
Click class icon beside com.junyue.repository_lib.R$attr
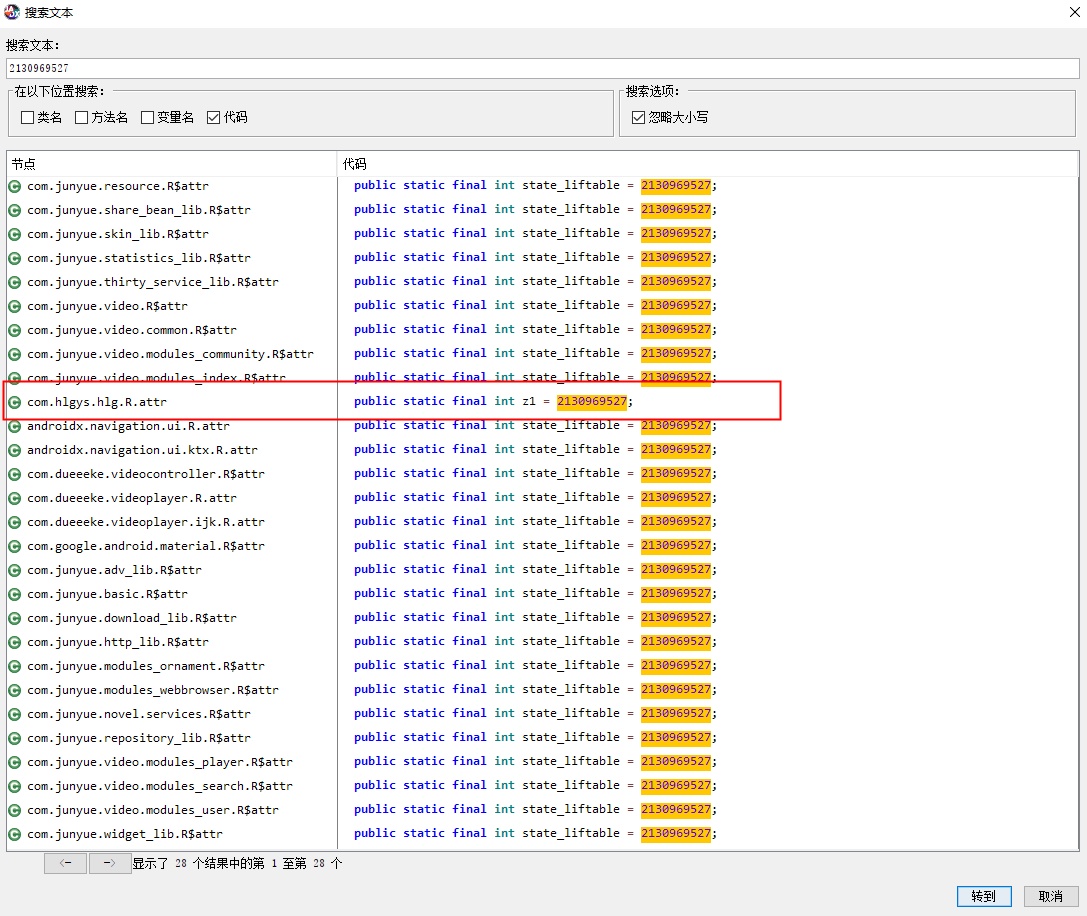point(15,738)
